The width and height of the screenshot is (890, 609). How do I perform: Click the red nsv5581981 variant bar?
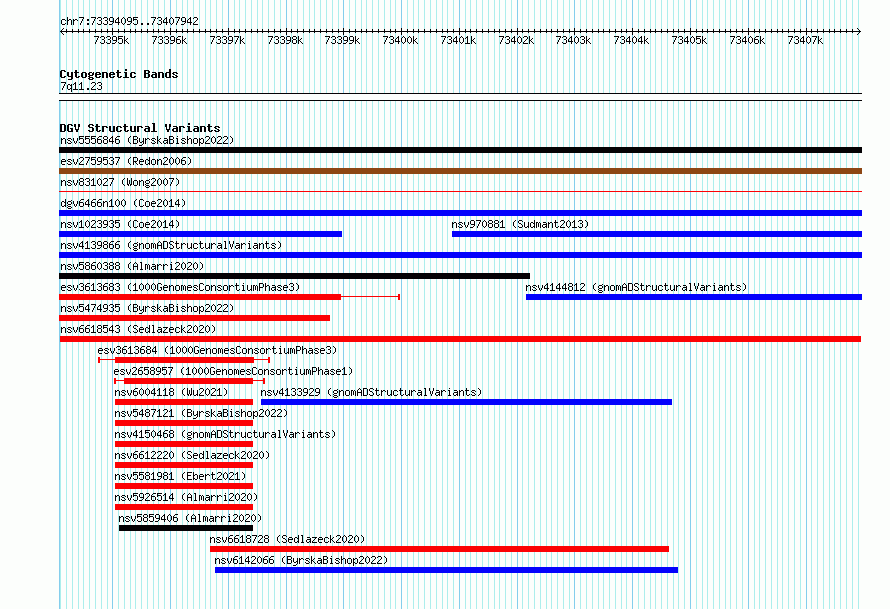coord(184,486)
